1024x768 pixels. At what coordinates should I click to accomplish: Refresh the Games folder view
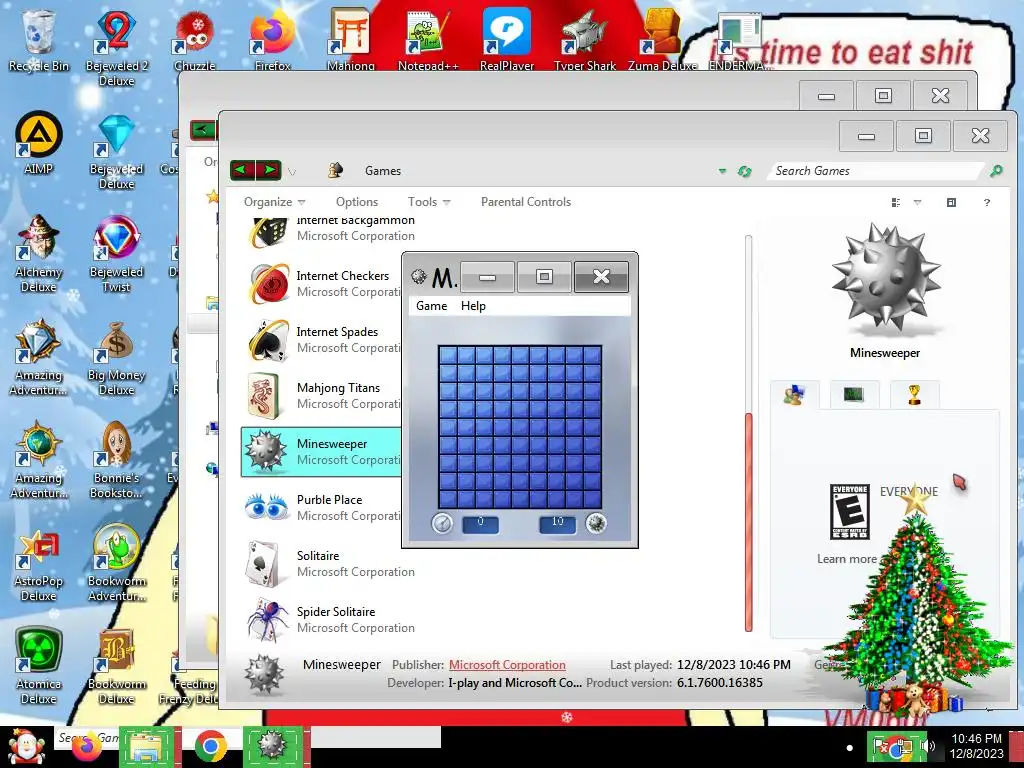coord(744,171)
